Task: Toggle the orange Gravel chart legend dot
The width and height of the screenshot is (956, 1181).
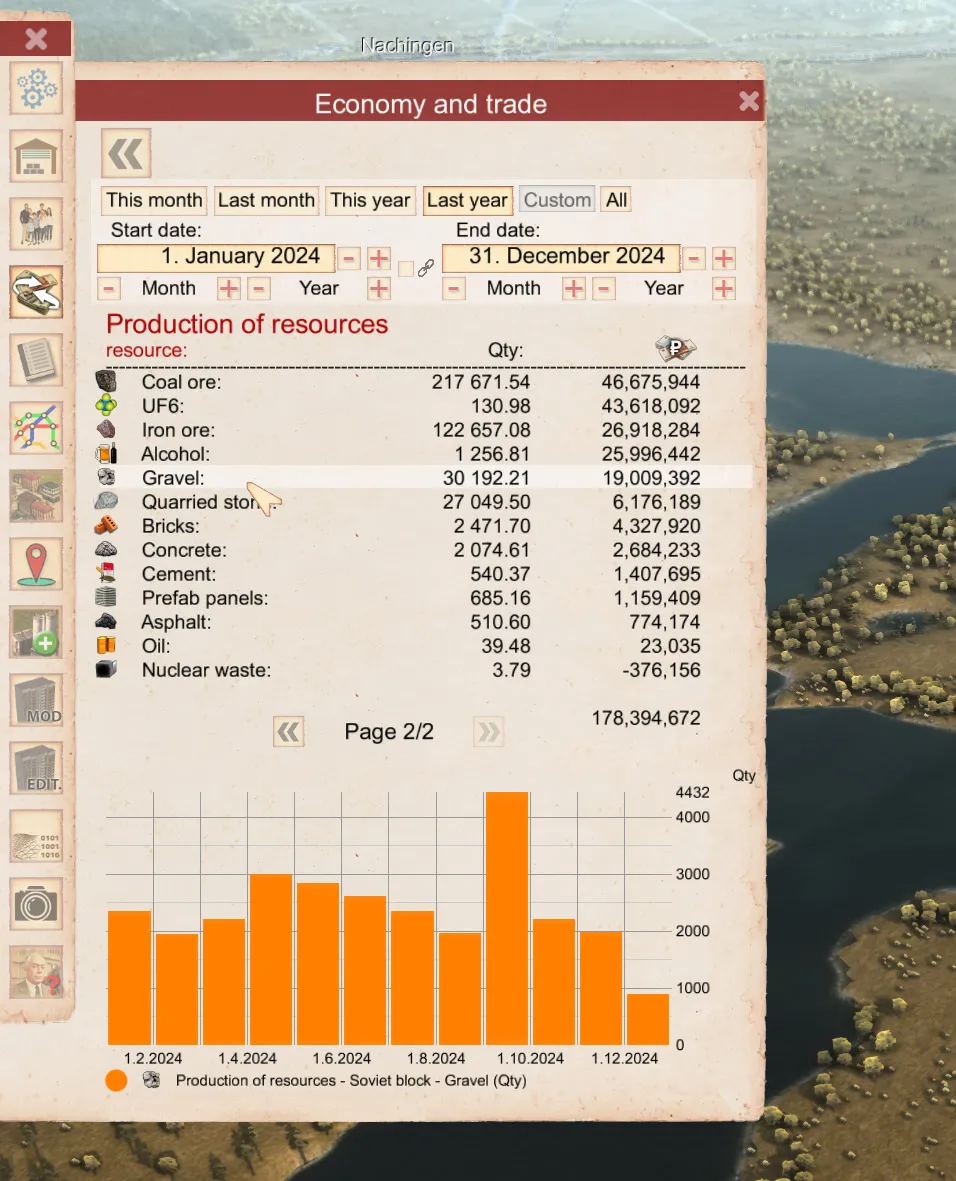Action: pos(116,1080)
